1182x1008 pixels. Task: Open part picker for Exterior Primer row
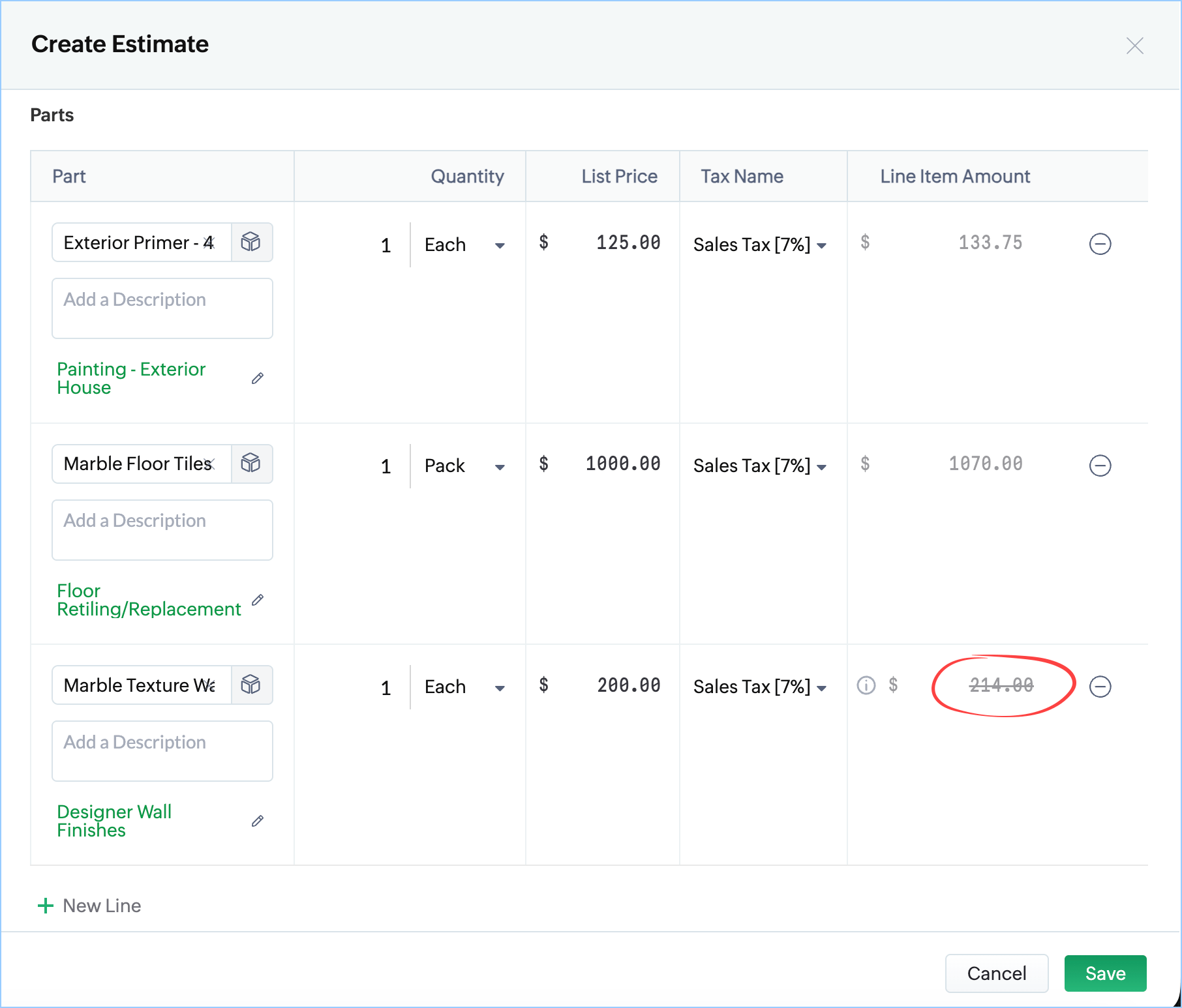[251, 243]
